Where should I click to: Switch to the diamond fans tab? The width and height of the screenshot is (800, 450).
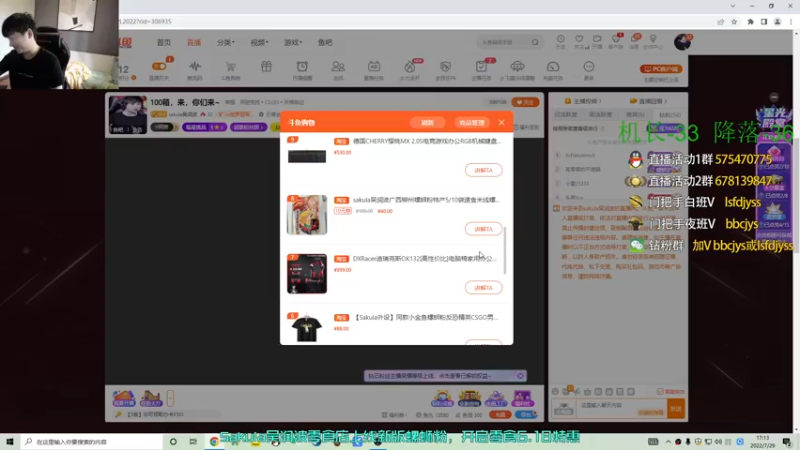(x=670, y=115)
